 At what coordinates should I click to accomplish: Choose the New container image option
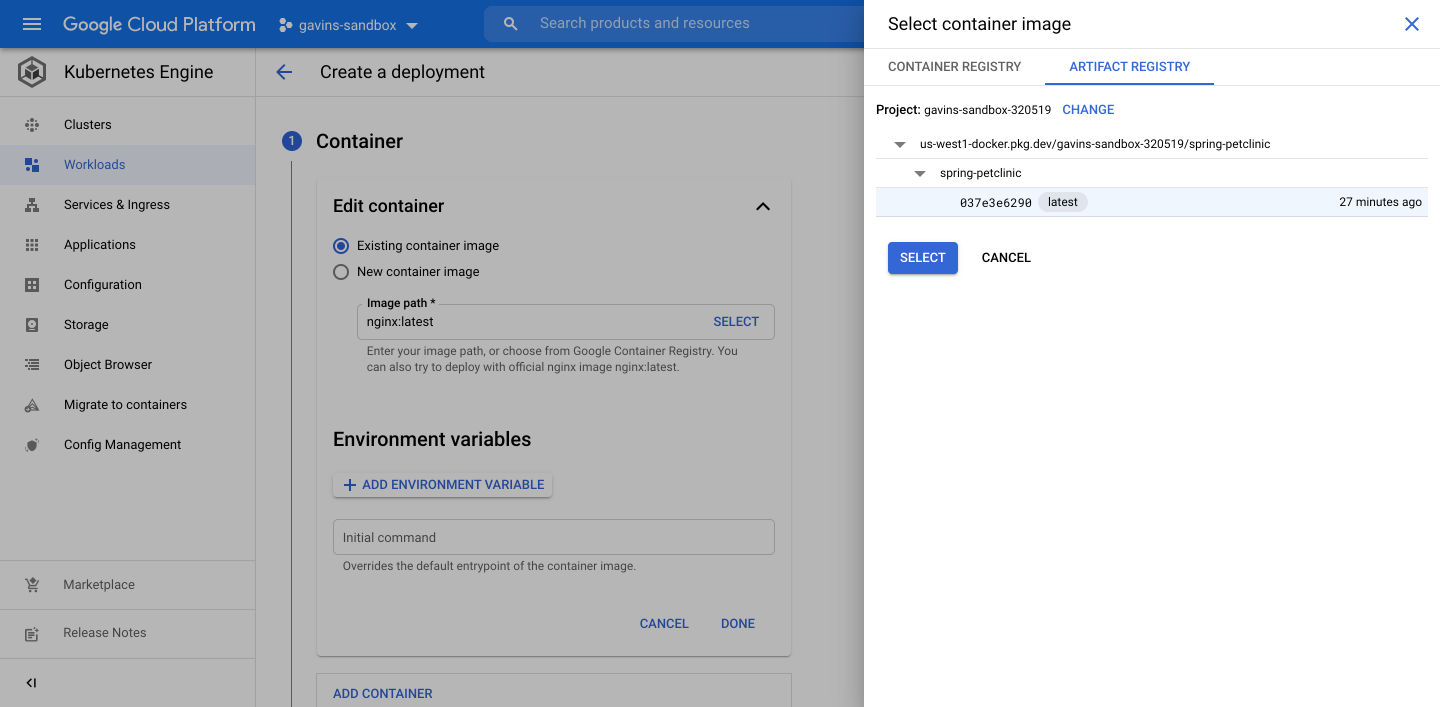[341, 271]
